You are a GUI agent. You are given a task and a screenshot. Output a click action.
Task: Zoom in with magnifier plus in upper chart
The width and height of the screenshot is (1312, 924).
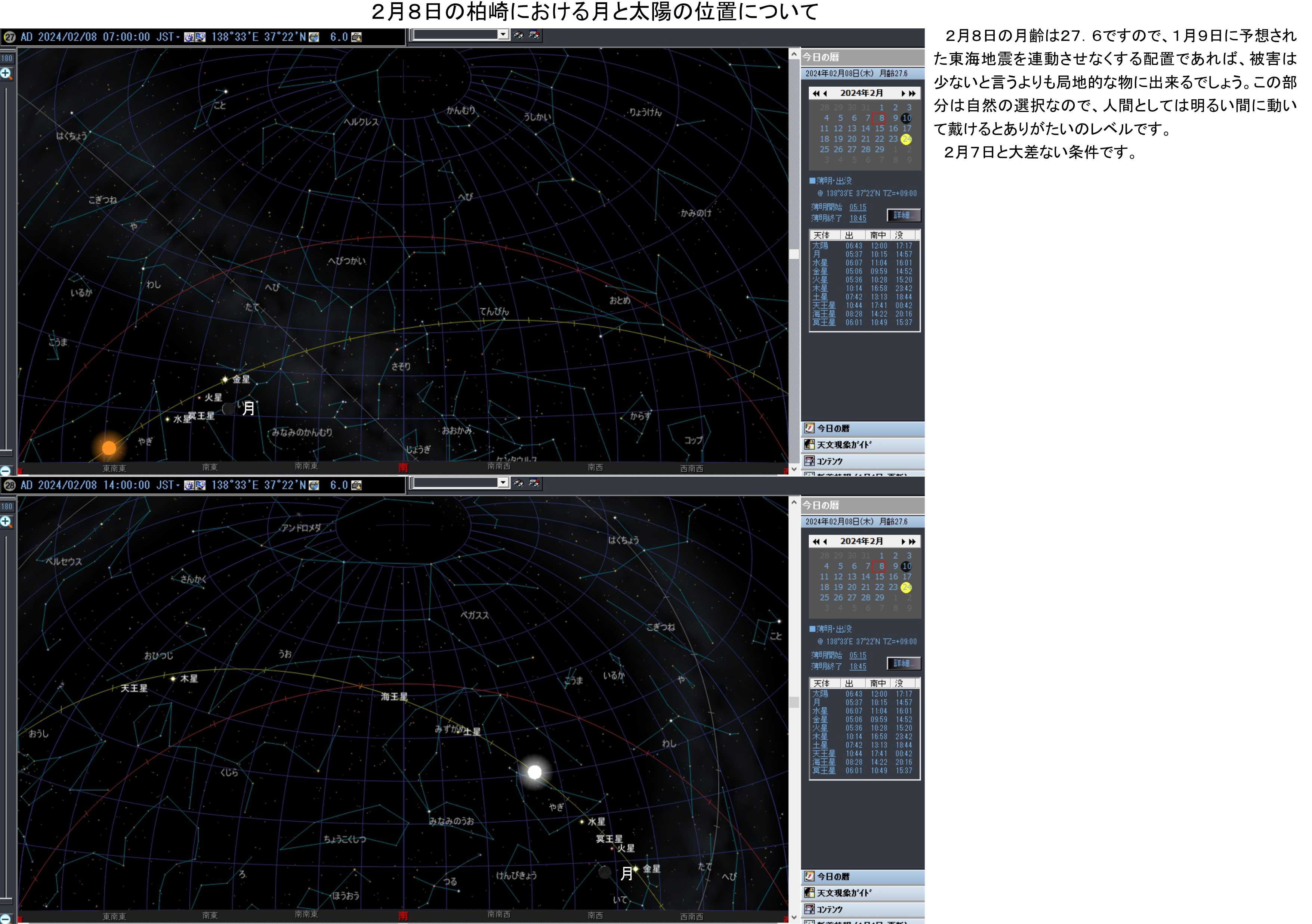click(6, 74)
